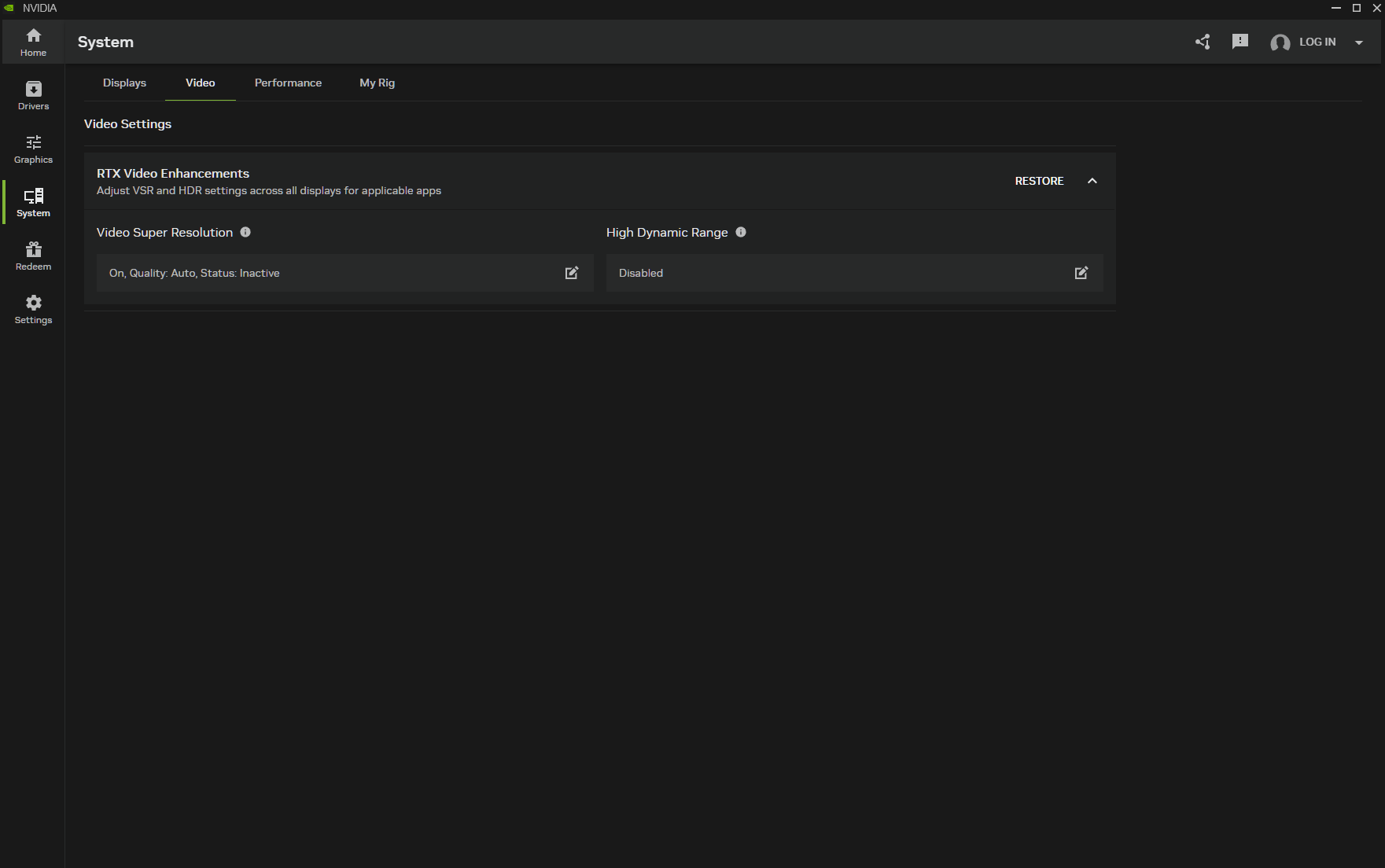Click the High Dynamic Range label
Screen dimensions: 1385x868
[x=667, y=233]
